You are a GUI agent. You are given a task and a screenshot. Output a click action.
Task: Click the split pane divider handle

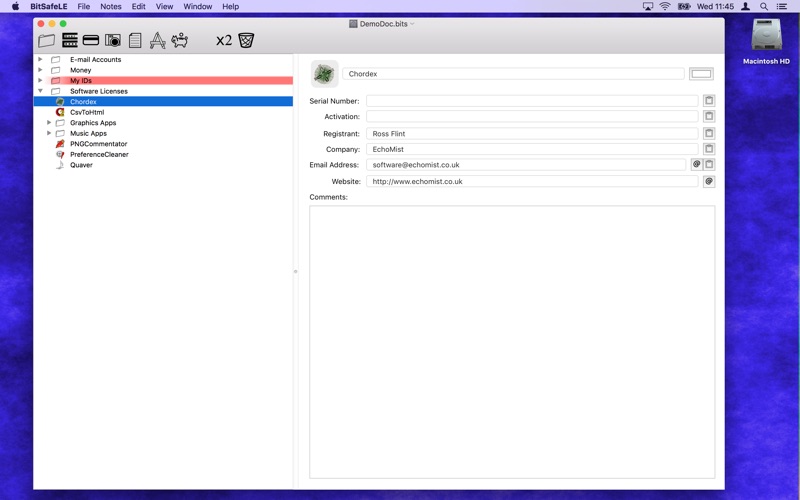pos(295,271)
